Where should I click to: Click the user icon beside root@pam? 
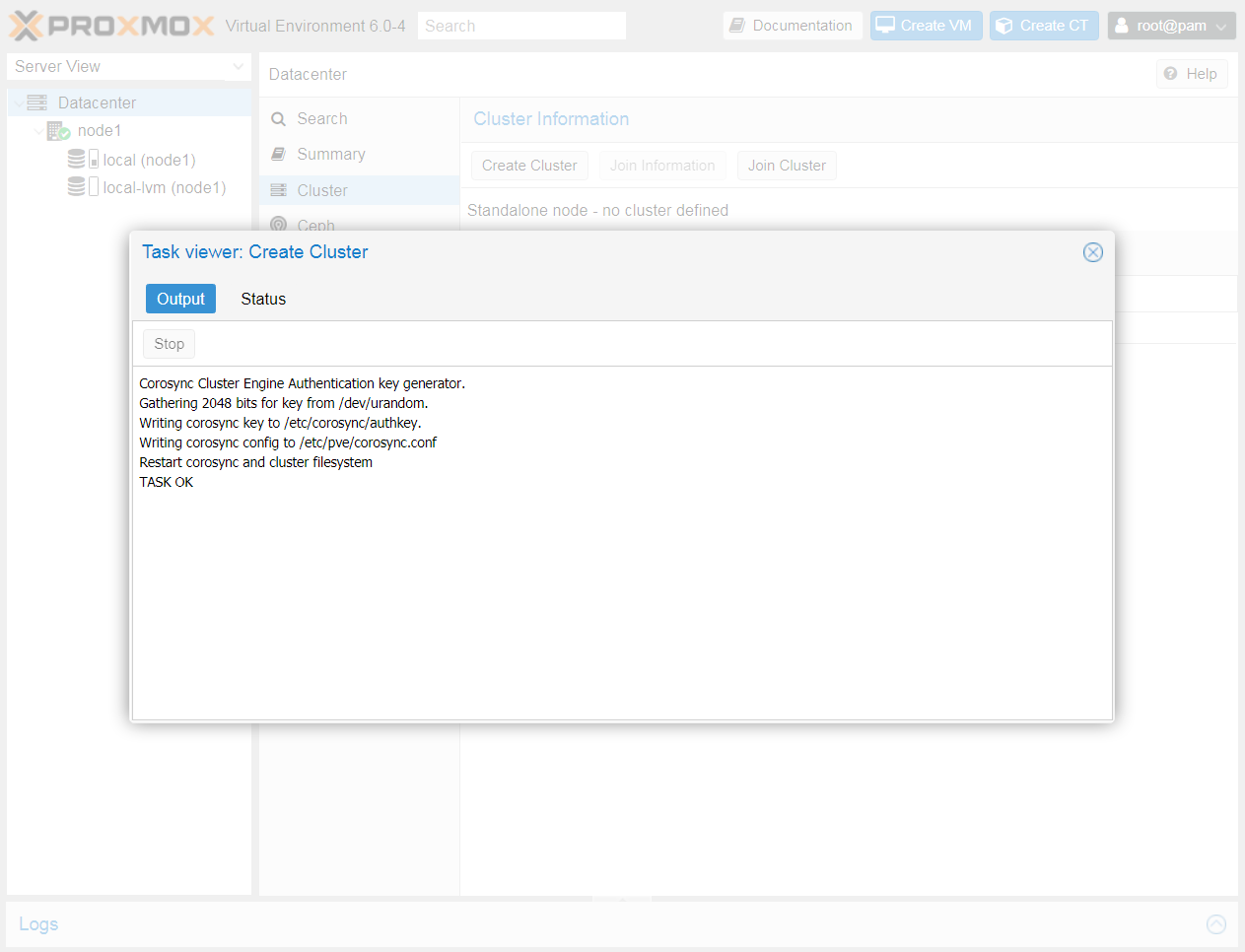pyautogui.click(x=1122, y=26)
